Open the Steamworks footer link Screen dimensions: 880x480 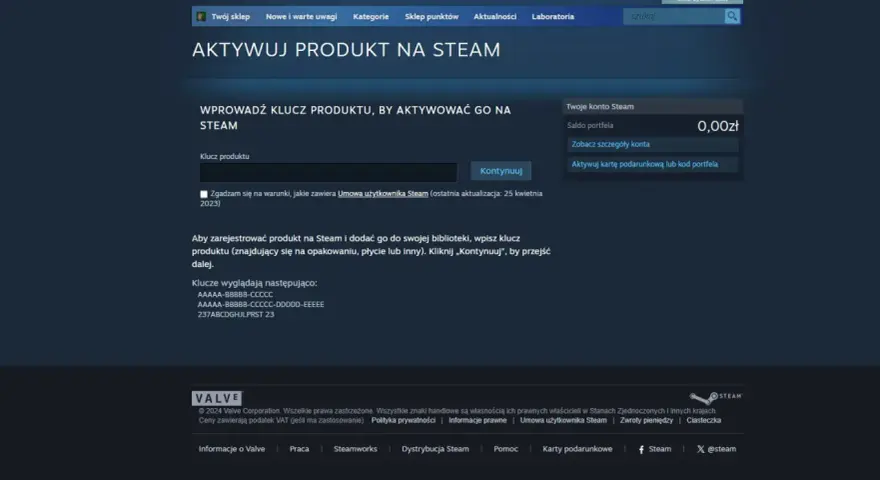(355, 449)
